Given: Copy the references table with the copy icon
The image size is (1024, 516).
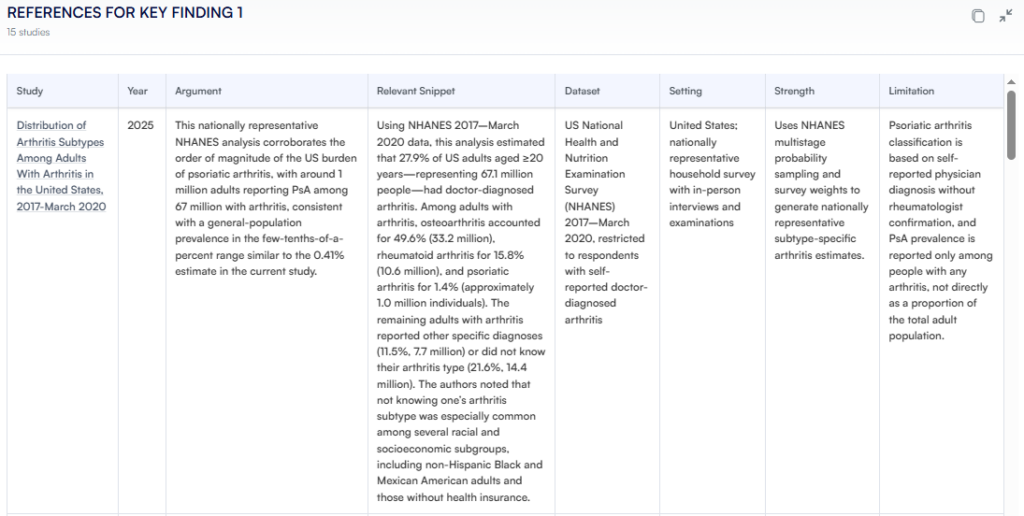Looking at the screenshot, I should point(978,16).
